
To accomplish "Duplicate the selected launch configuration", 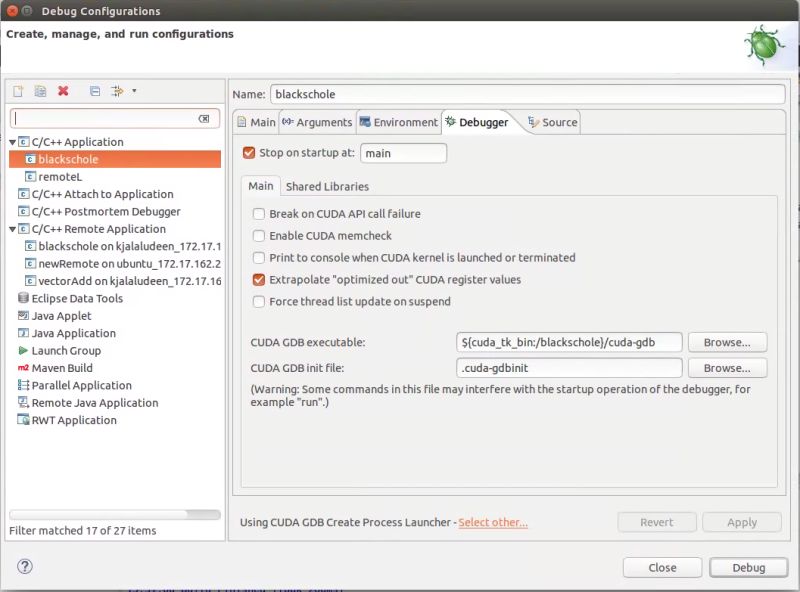I will [x=38, y=91].
